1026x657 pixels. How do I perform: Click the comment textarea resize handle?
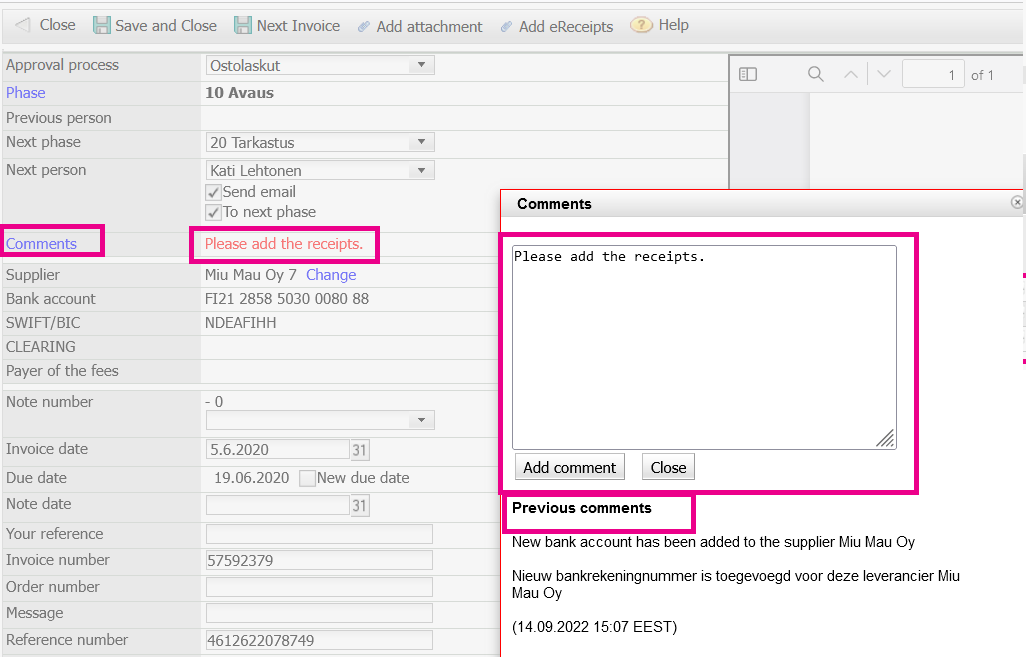coord(885,438)
